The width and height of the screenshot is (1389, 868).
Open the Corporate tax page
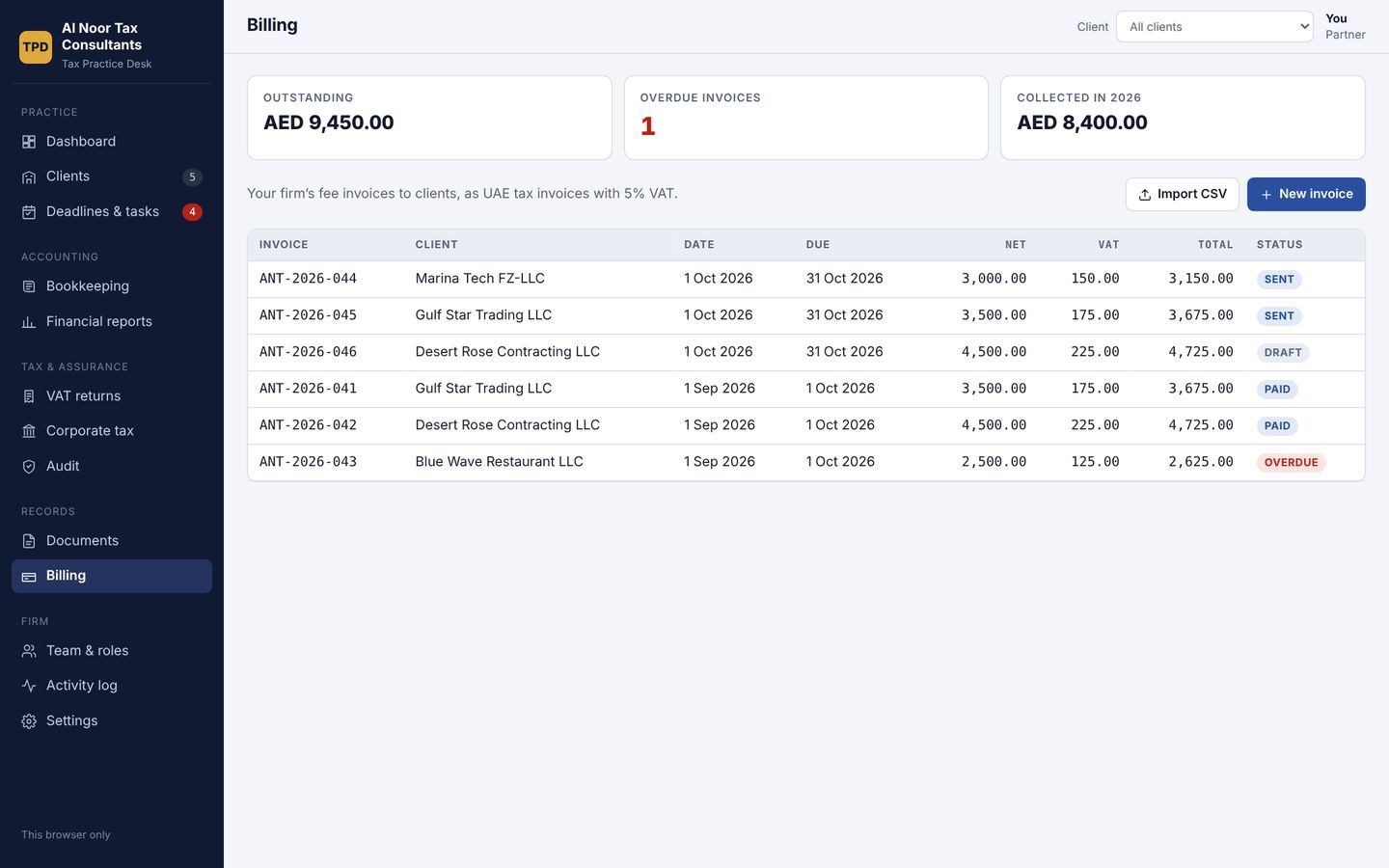pyautogui.click(x=112, y=431)
